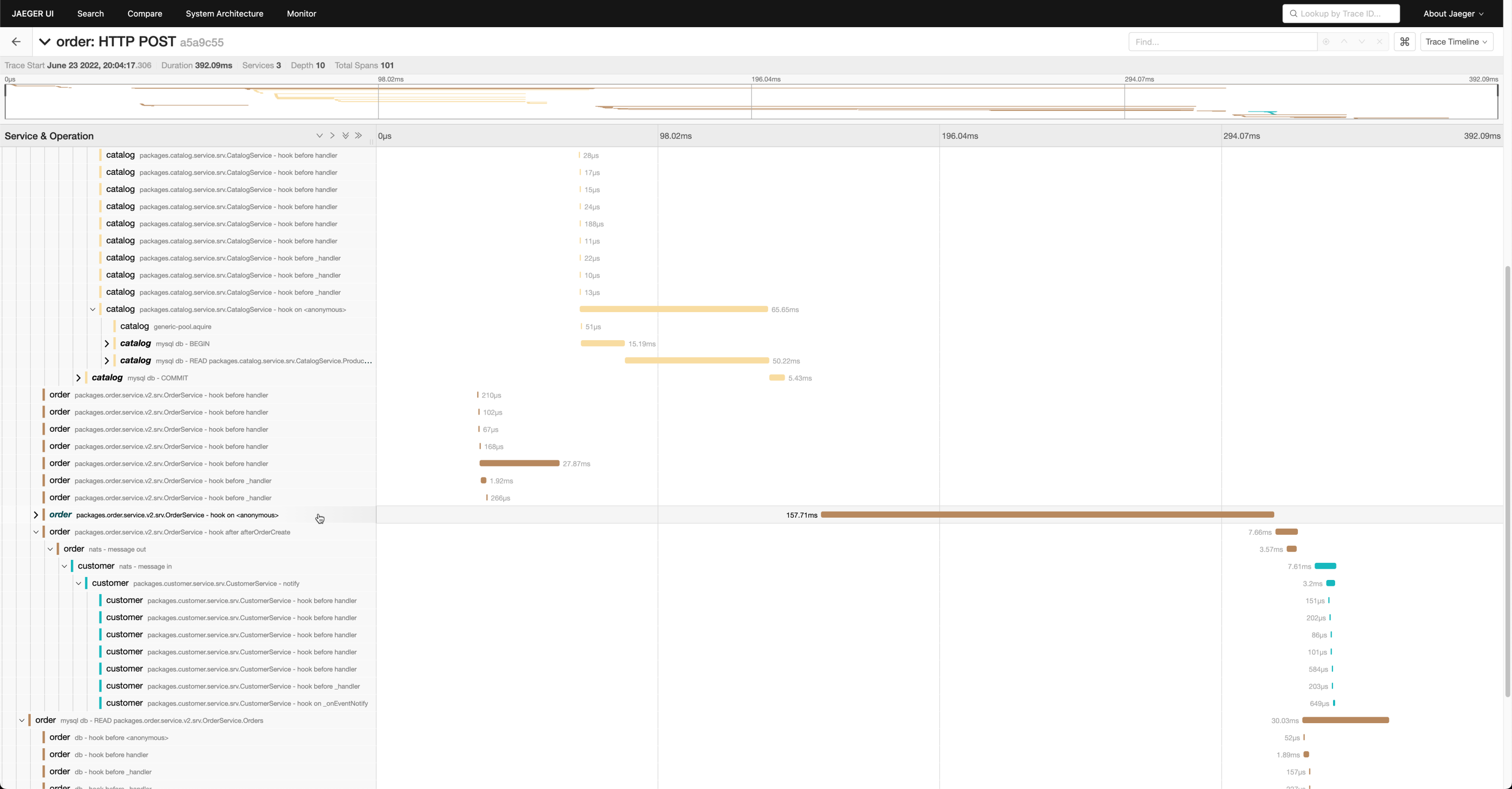The image size is (1512, 789).
Task: Collapse order nats - message out span
Action: tap(50, 549)
